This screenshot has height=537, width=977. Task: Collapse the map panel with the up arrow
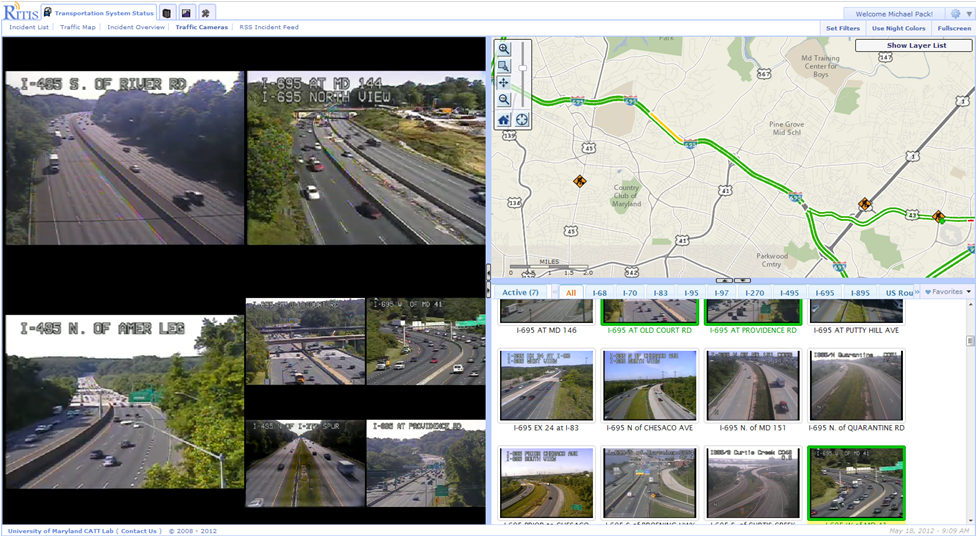click(x=723, y=281)
